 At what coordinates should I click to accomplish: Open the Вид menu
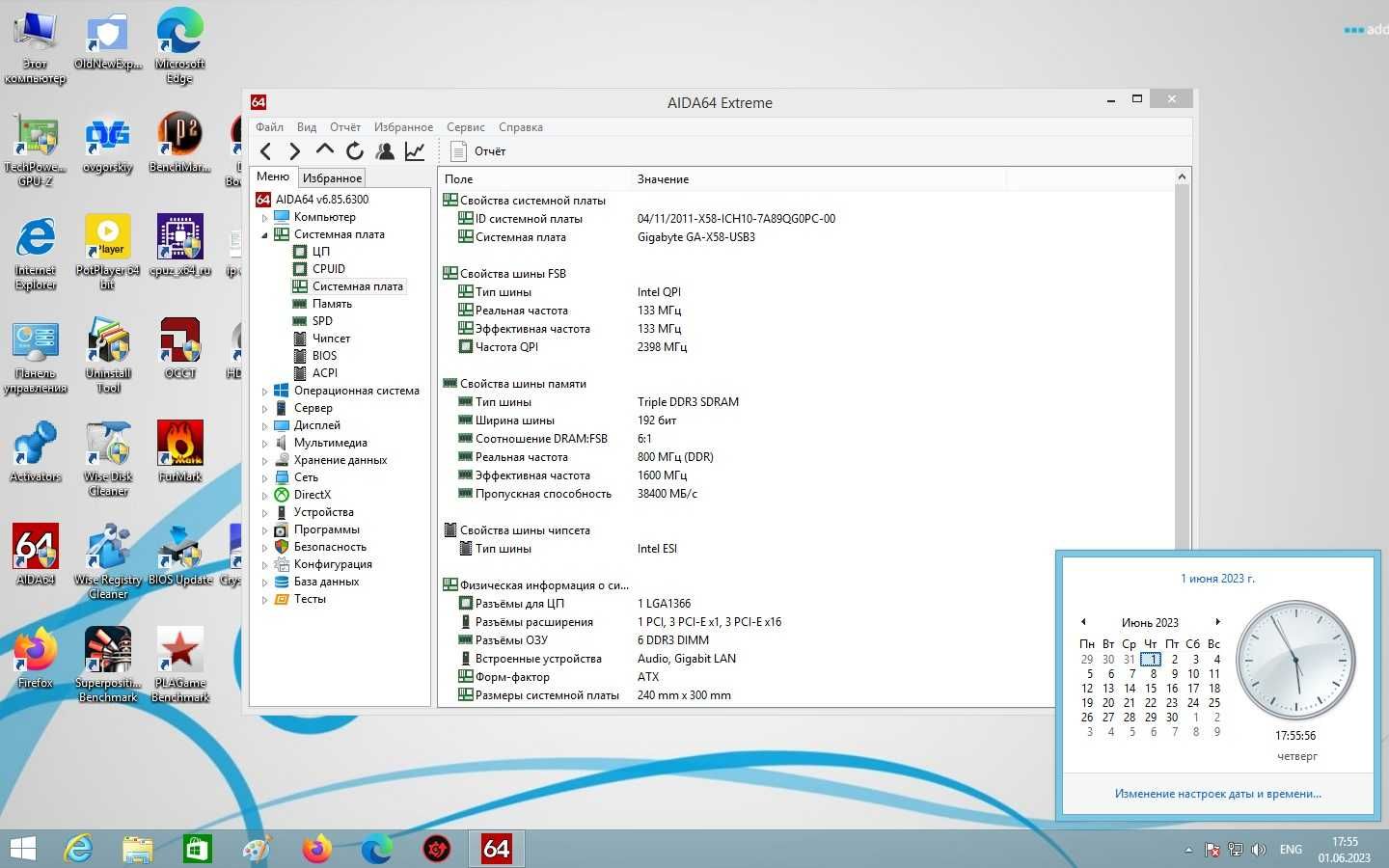click(307, 127)
